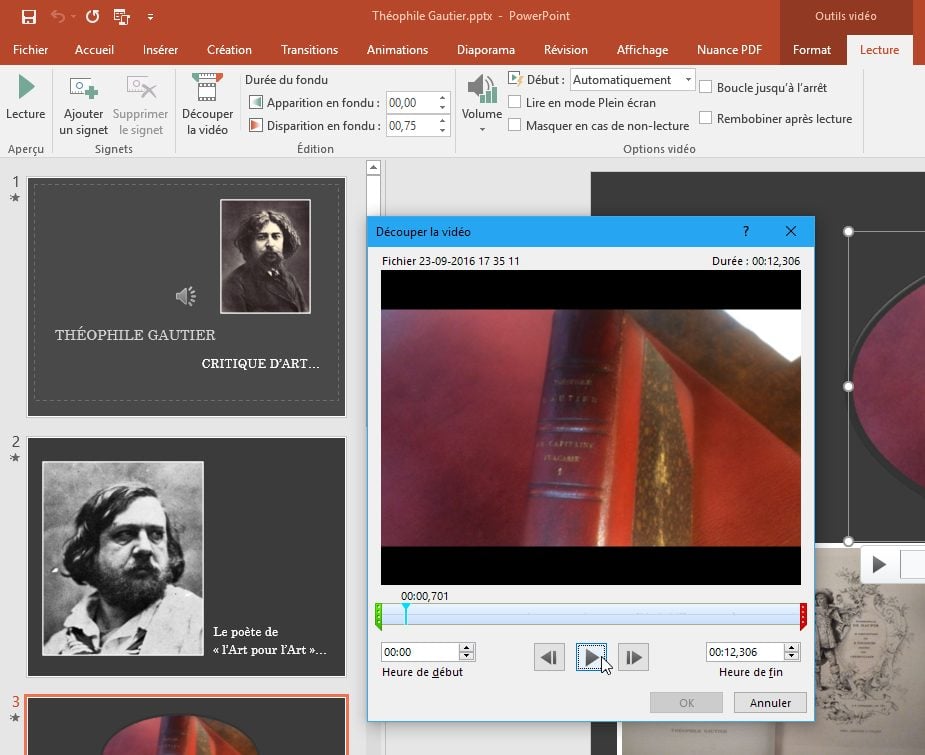
Task: Enable Lire en mode Plein écran
Action: pyautogui.click(x=514, y=102)
